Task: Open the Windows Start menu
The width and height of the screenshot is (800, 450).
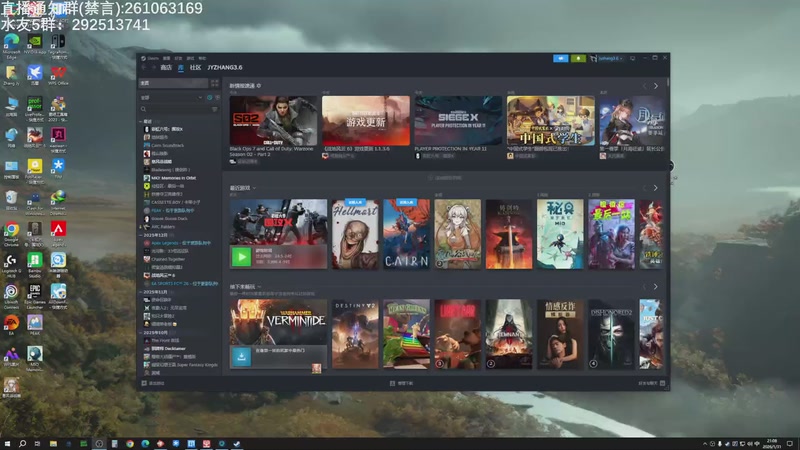Action: click(7, 444)
